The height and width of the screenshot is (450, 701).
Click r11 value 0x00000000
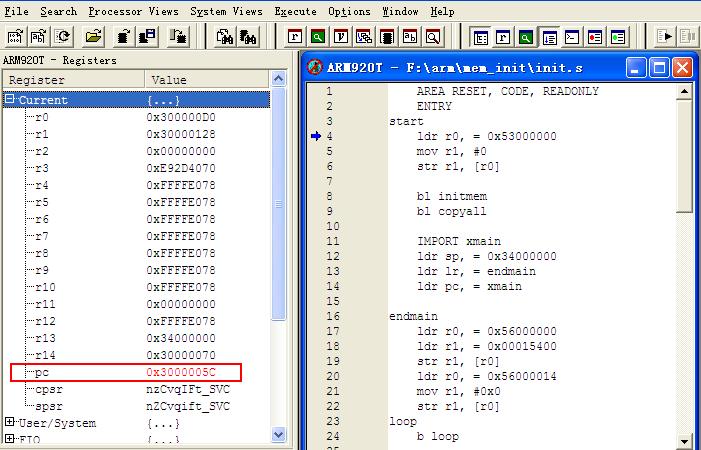181,304
